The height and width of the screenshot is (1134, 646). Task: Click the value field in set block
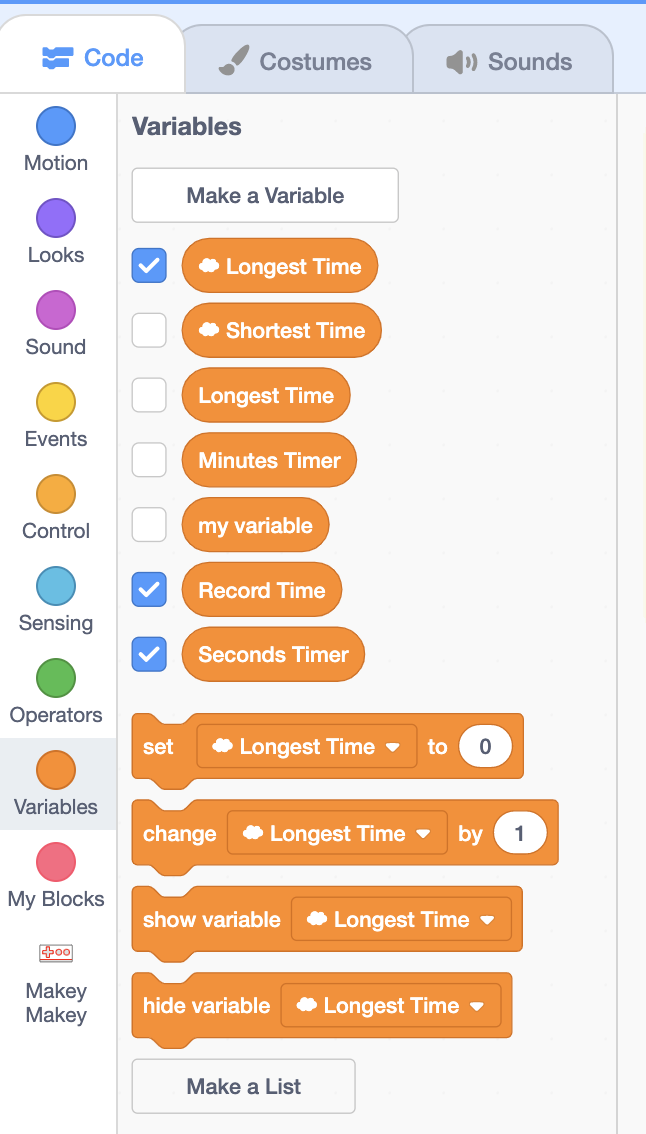pyautogui.click(x=485, y=747)
